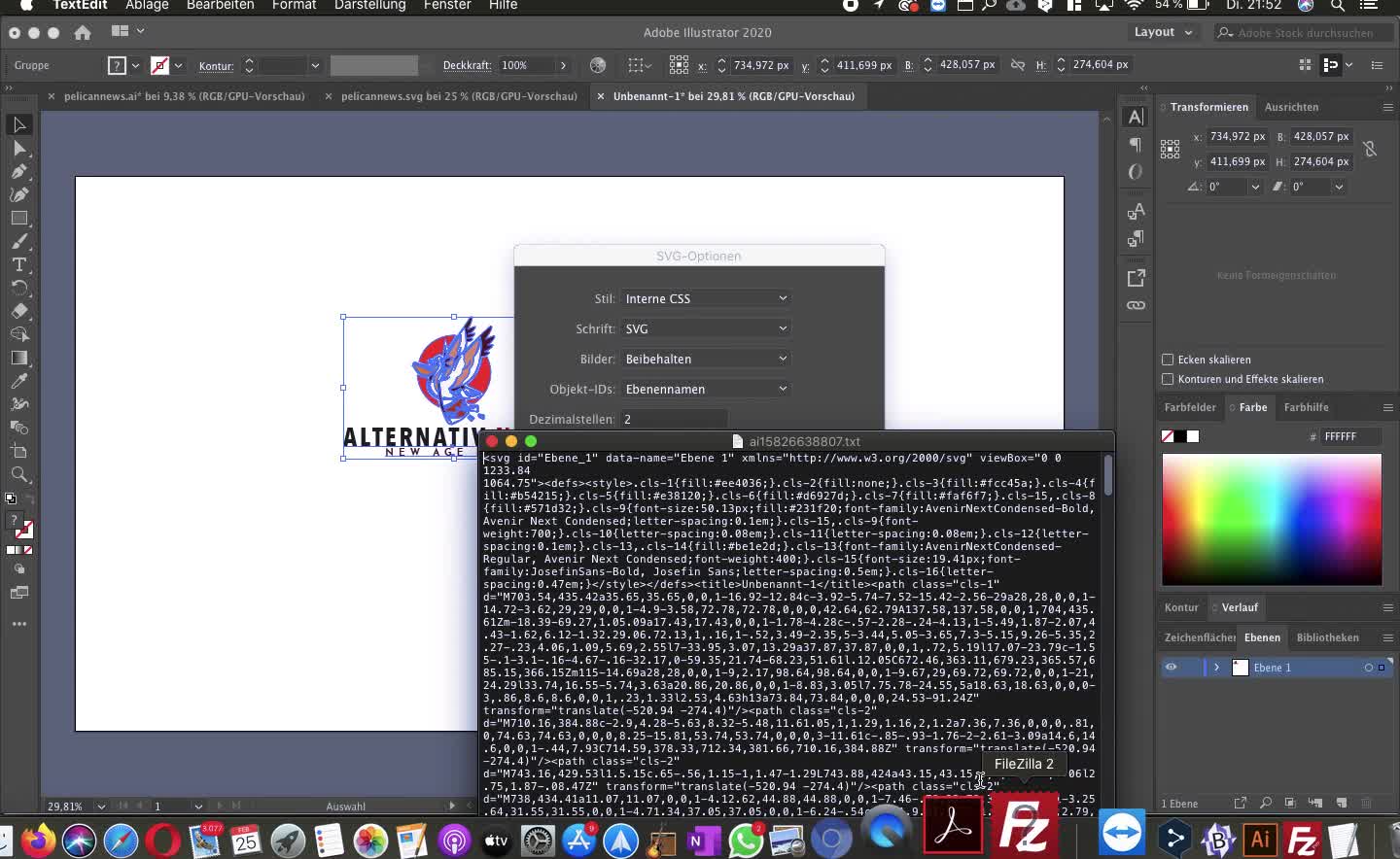Hide layer Ebene 1 via eye icon
Image resolution: width=1400 pixels, height=859 pixels.
(x=1171, y=668)
